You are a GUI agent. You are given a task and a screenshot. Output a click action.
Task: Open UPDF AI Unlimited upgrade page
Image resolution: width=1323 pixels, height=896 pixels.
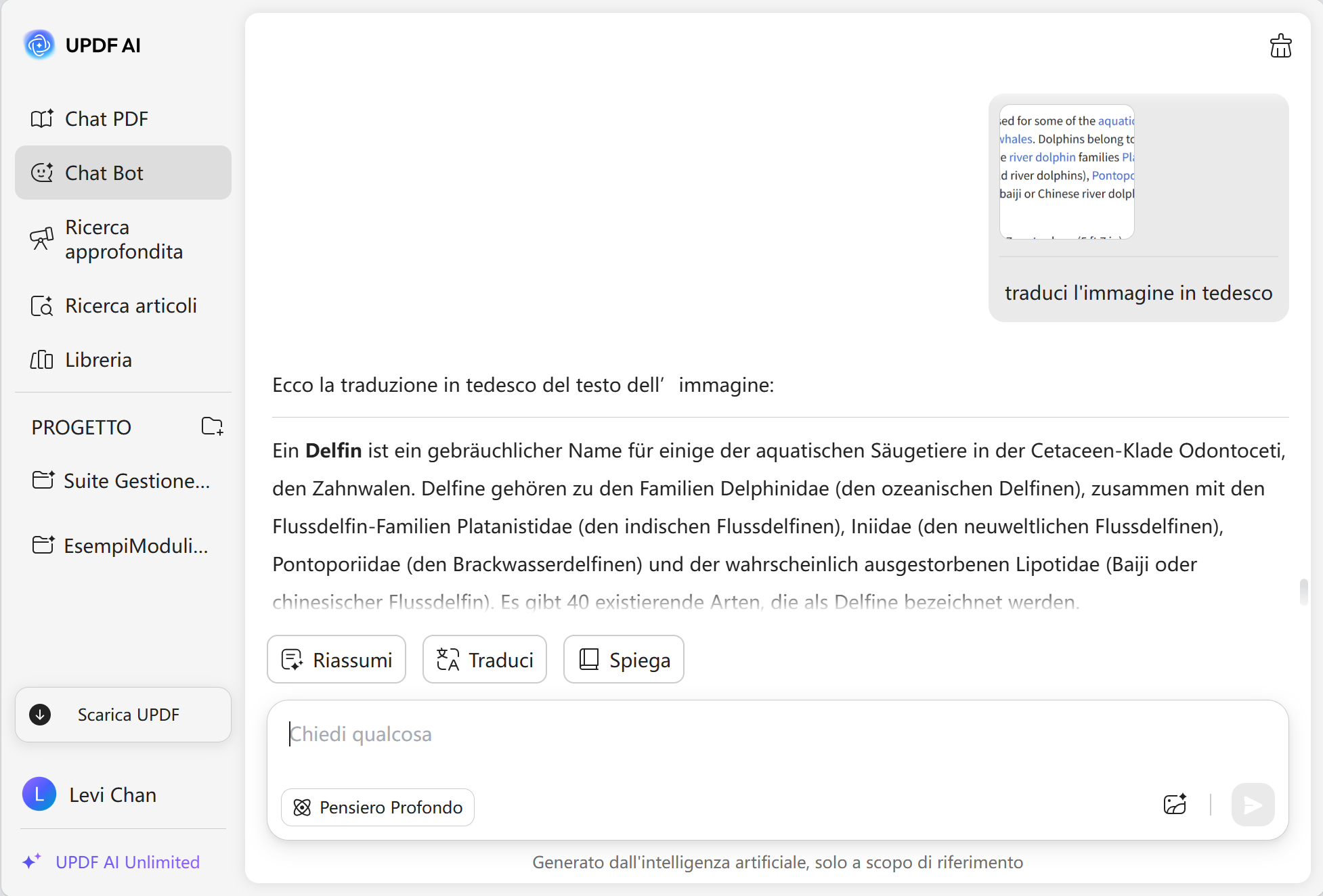point(127,862)
